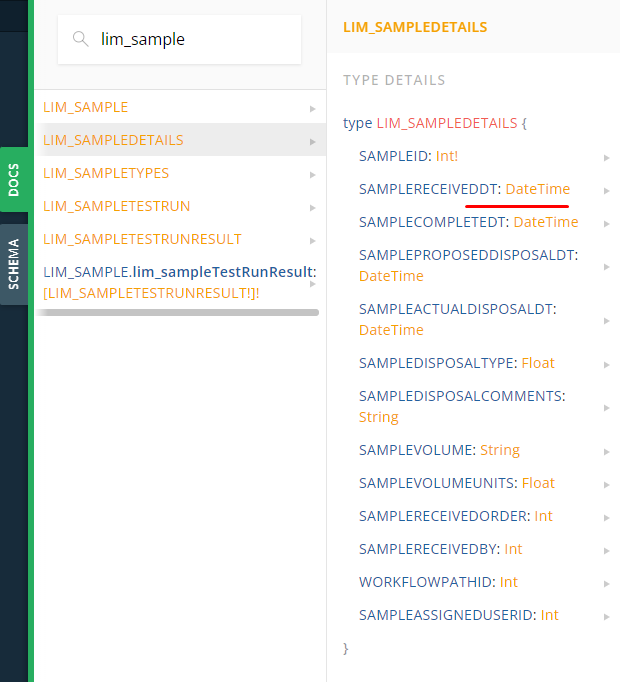Open LIM_SAMPLETESTRUN search result

[x=117, y=206]
